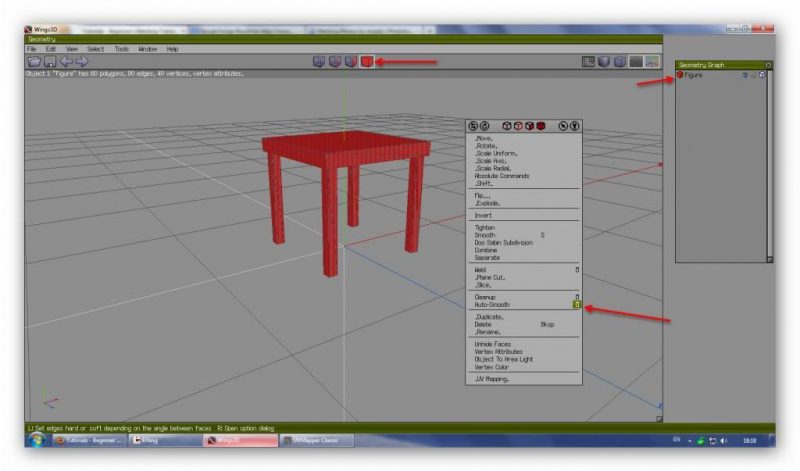Click Vertex Color in context menu
The width and height of the screenshot is (800, 471).
(492, 367)
